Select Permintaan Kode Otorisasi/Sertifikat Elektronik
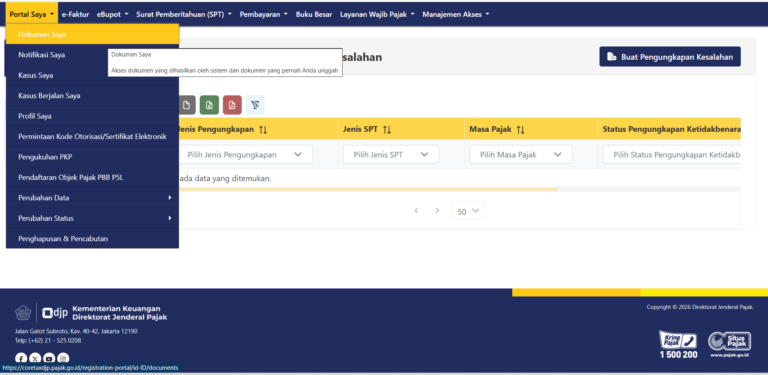The height and width of the screenshot is (375, 768). 92,137
